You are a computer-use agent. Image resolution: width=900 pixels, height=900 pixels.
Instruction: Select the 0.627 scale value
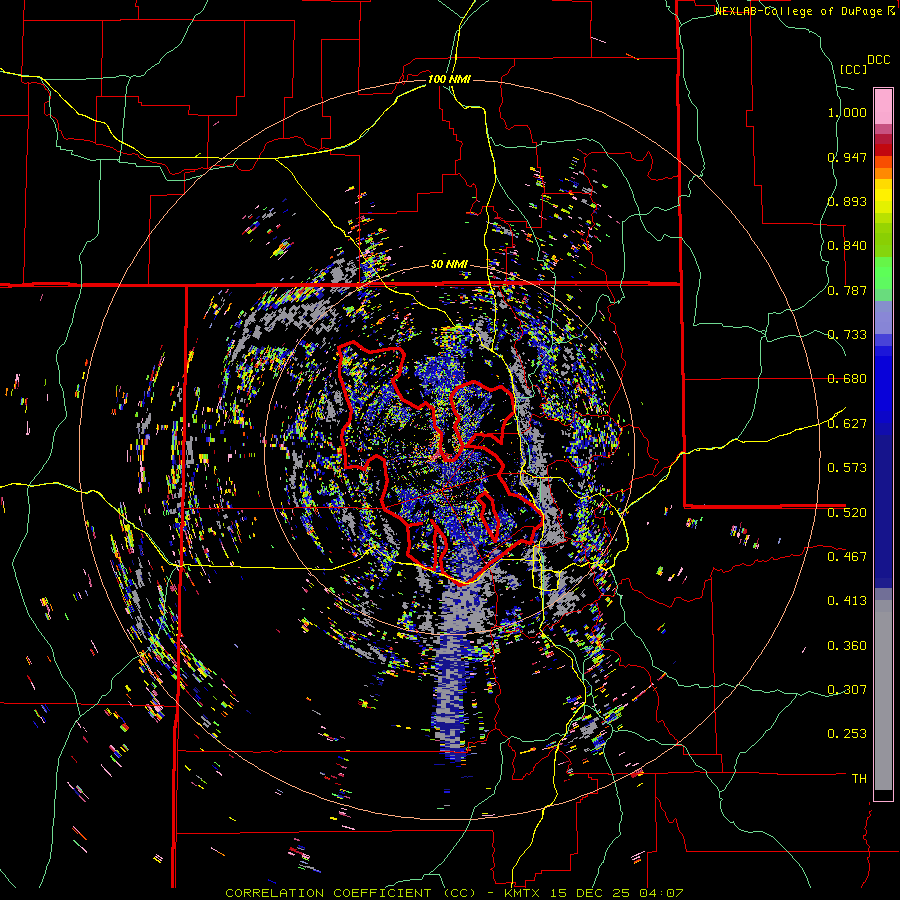coord(847,424)
